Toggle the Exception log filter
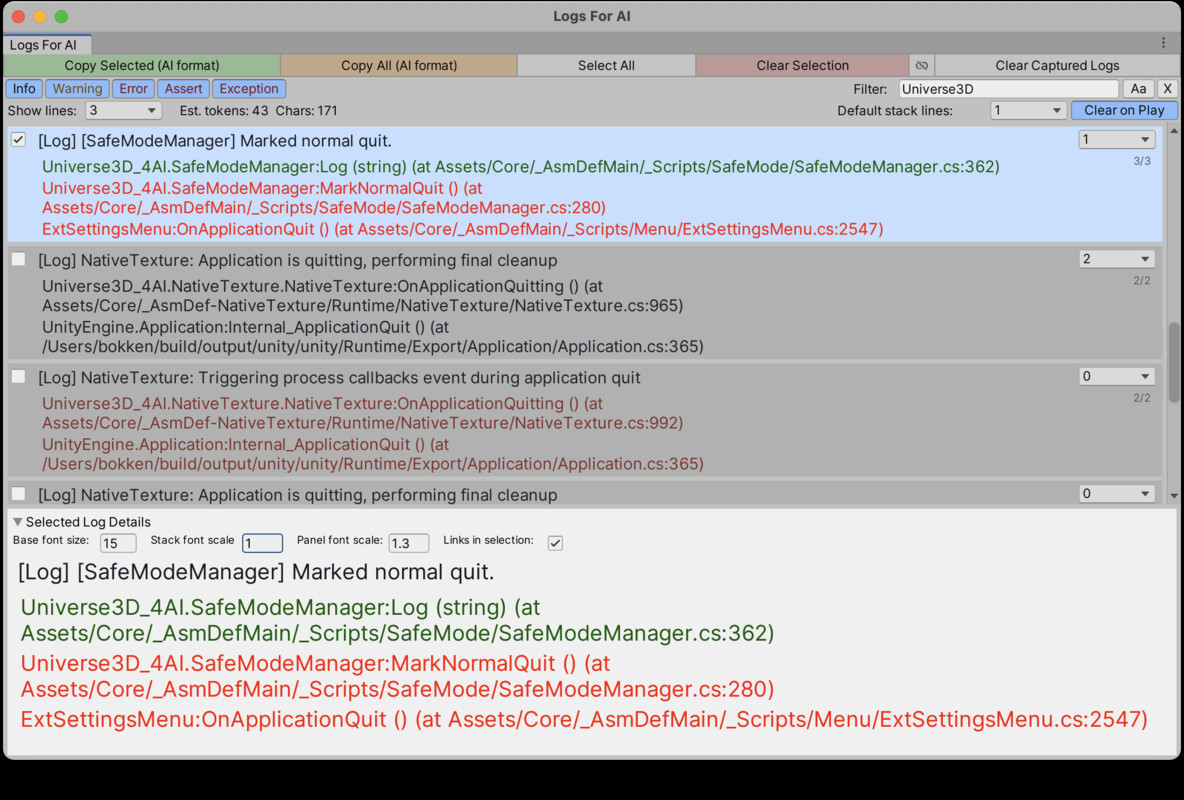 (249, 88)
